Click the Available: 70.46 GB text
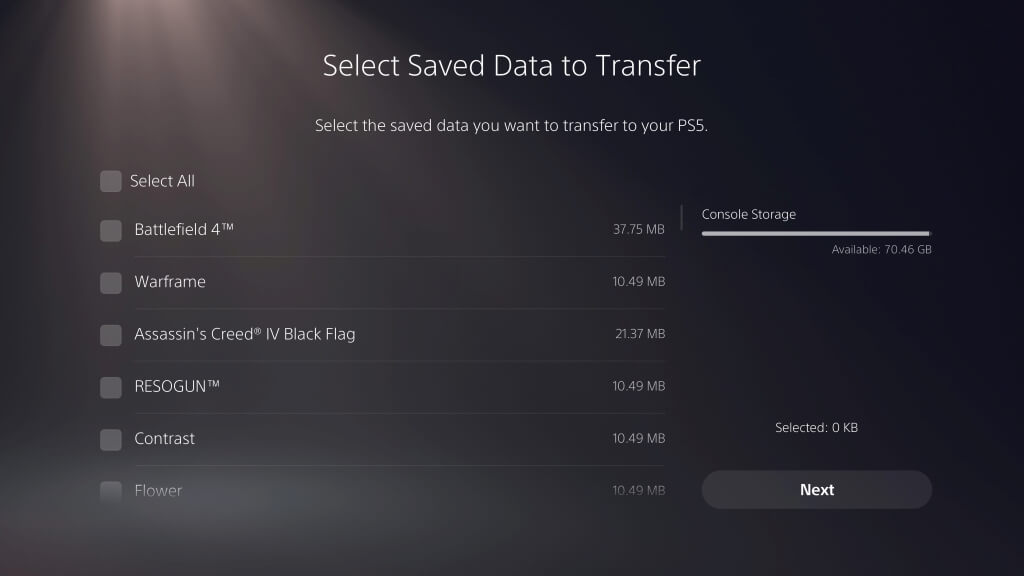The width and height of the screenshot is (1024, 576). pyautogui.click(x=881, y=249)
